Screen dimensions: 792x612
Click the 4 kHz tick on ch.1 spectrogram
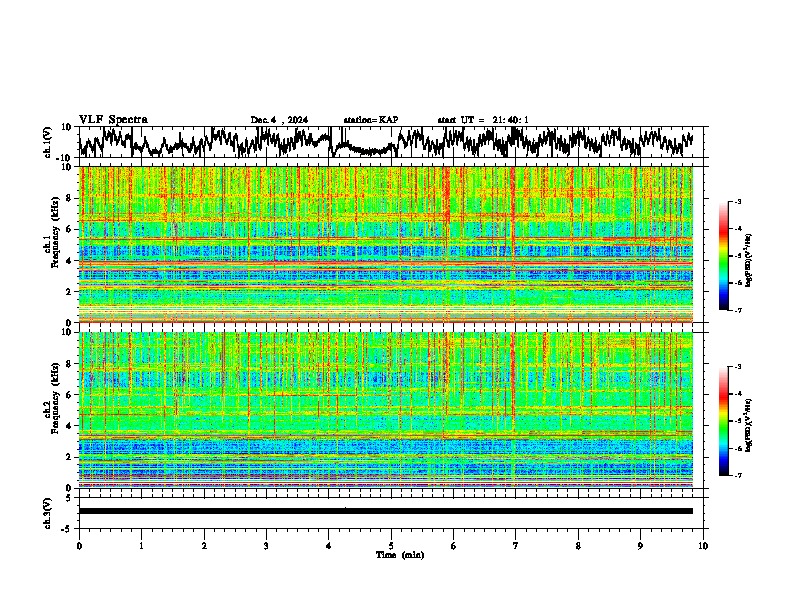tap(70, 261)
